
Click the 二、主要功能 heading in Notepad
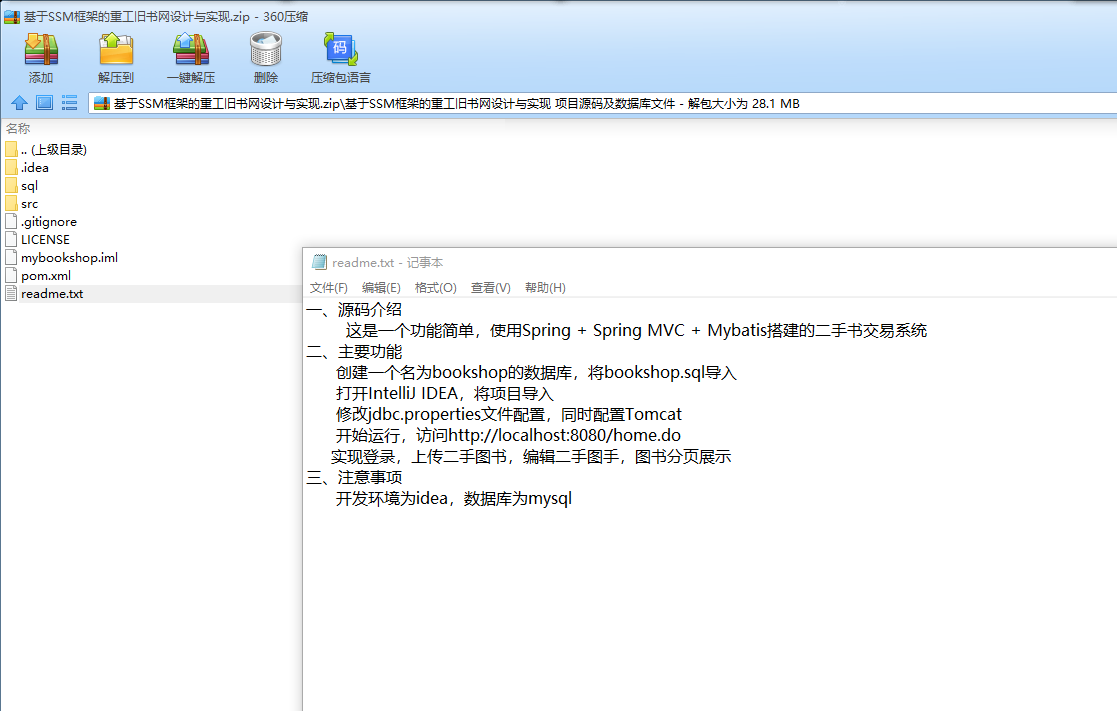pyautogui.click(x=354, y=352)
